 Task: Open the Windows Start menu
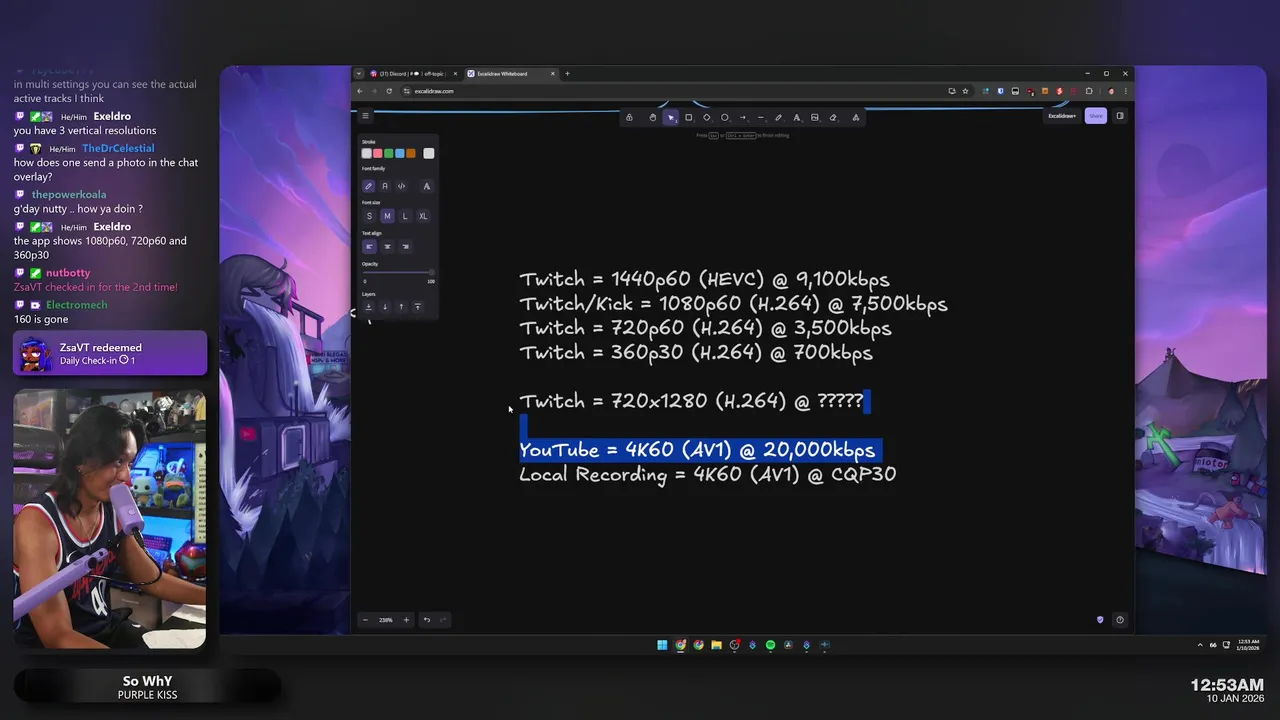coord(662,645)
